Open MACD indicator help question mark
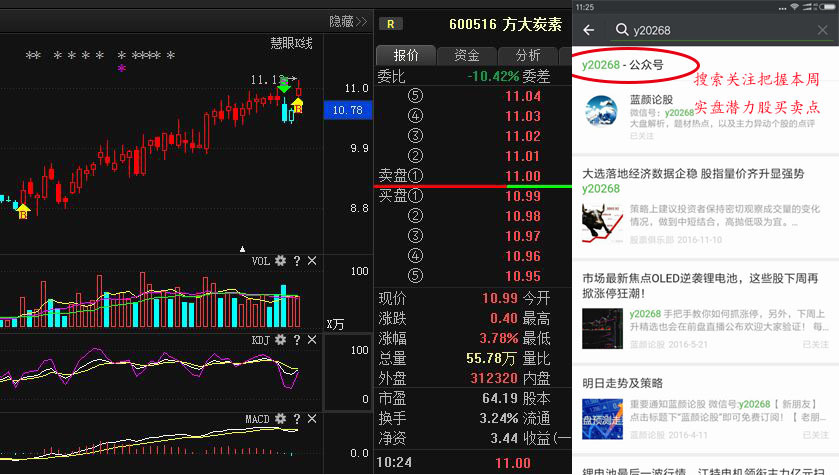 (297, 418)
